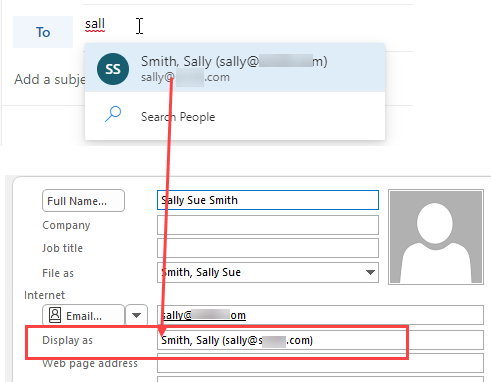Click the Web page address field

[320, 363]
